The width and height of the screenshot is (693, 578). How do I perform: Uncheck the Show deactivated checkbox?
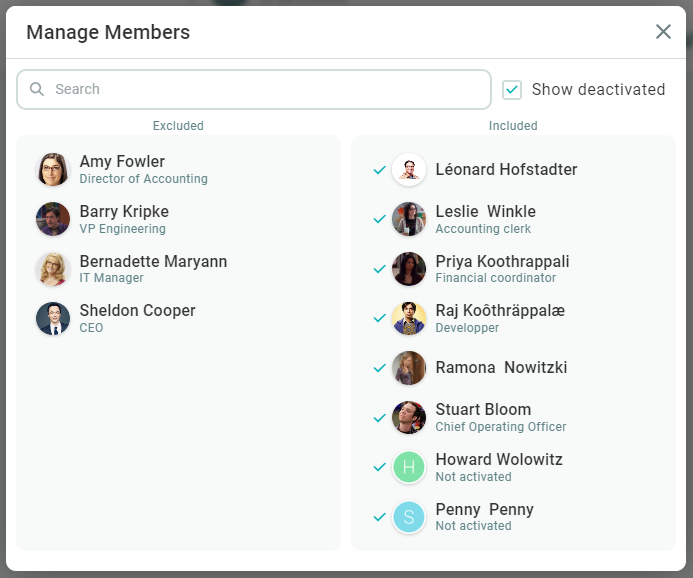tap(512, 90)
